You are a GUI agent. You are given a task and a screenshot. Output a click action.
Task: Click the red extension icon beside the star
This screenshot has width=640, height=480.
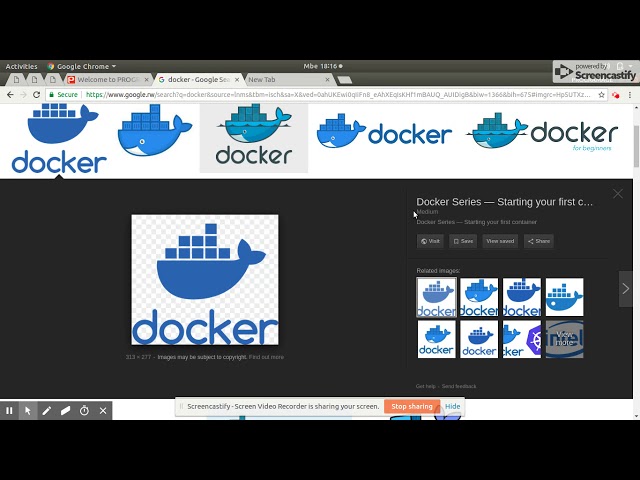(x=616, y=95)
